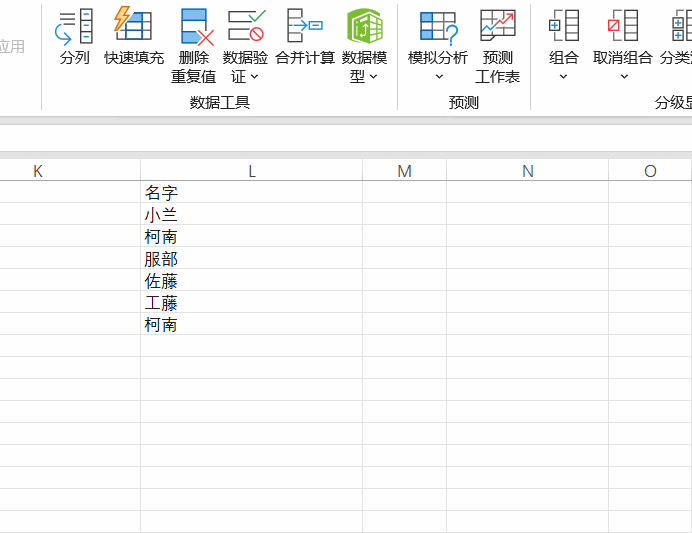Open the 取消组合 (Ungroup) dropdown arrow
Screen dimensions: 692x533
623,77
